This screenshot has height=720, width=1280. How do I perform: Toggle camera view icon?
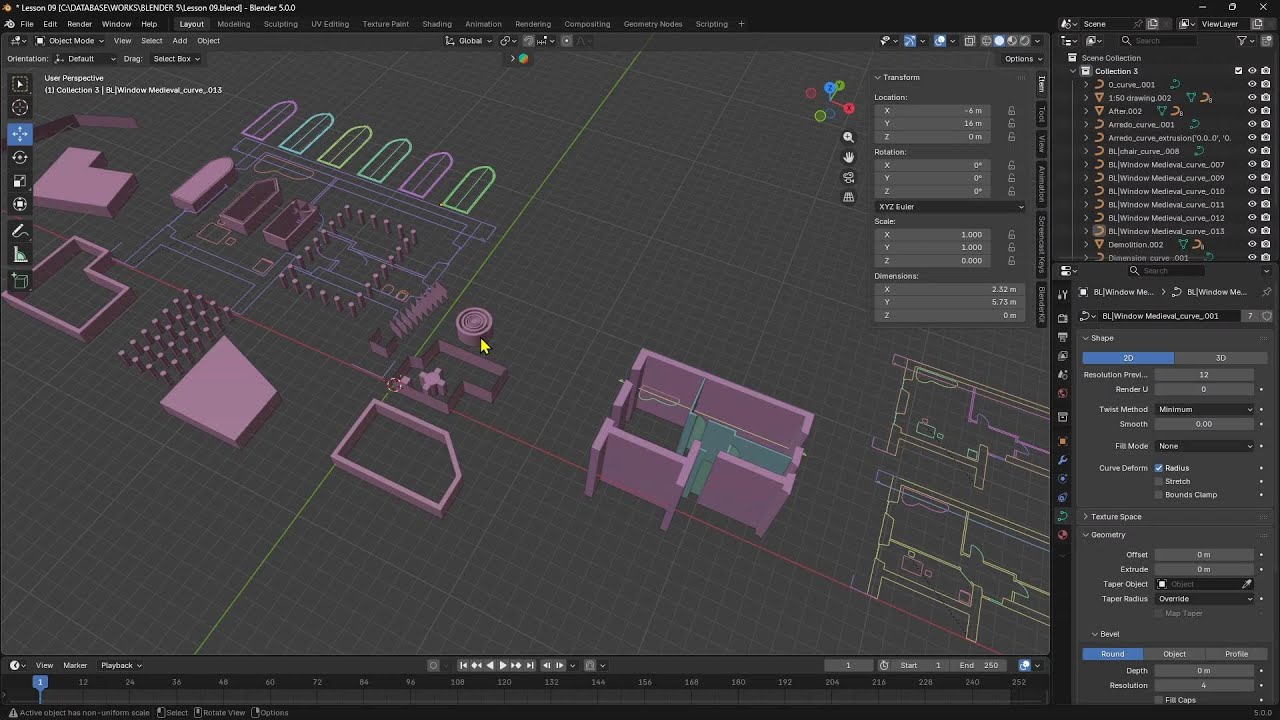(x=849, y=177)
